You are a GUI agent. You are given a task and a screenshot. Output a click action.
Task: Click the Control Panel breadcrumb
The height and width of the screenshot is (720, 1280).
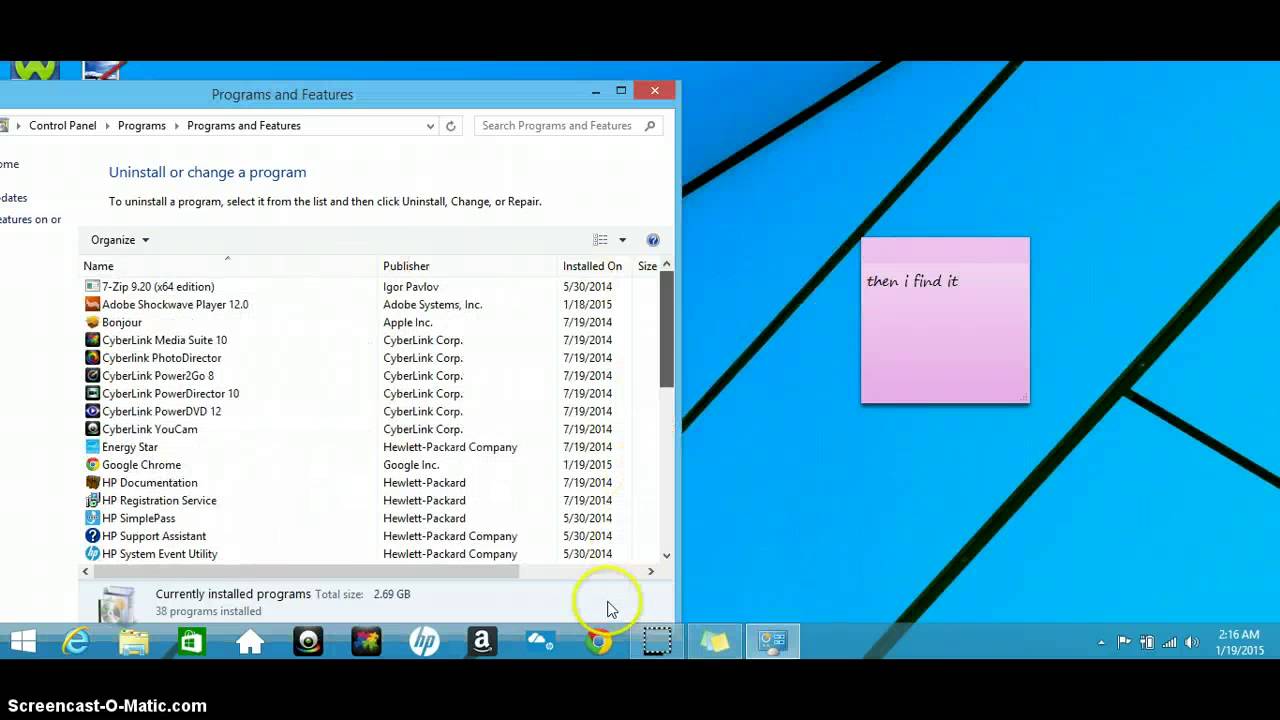(x=63, y=126)
